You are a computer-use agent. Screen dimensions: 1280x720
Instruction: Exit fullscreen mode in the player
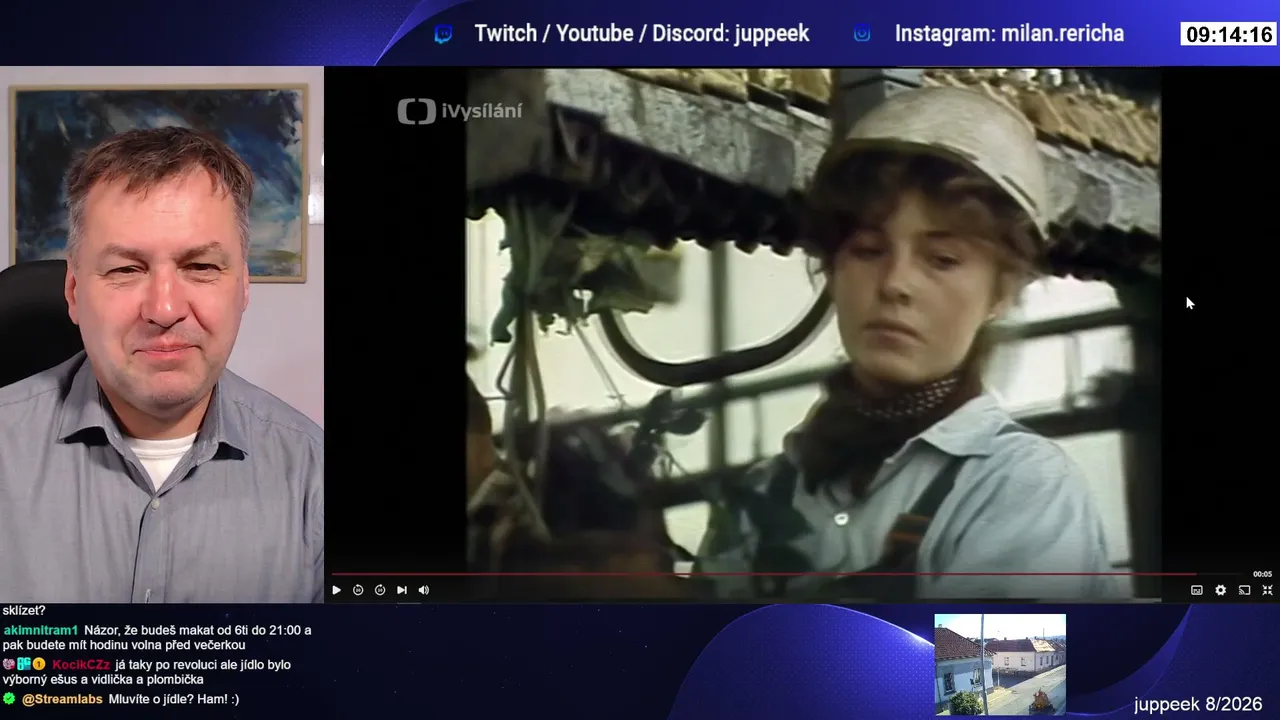coord(1268,590)
